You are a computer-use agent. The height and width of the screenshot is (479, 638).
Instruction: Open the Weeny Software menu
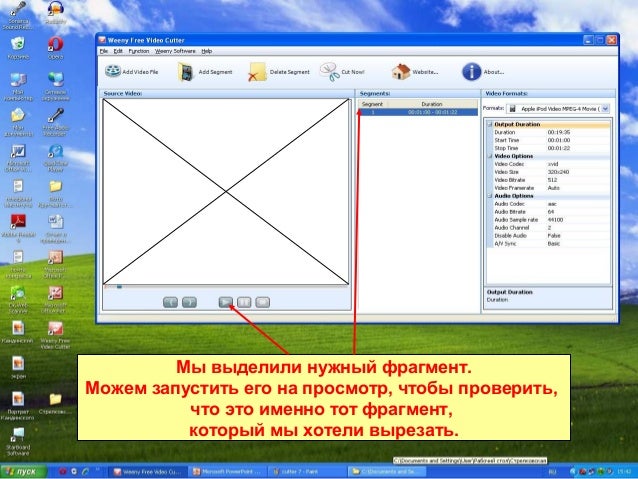[x=175, y=51]
